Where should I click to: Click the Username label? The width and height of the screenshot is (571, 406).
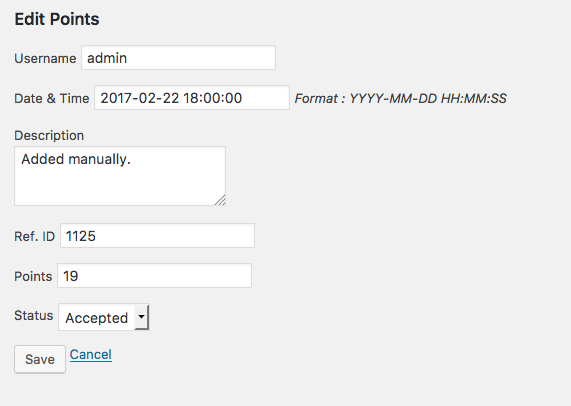[45, 58]
